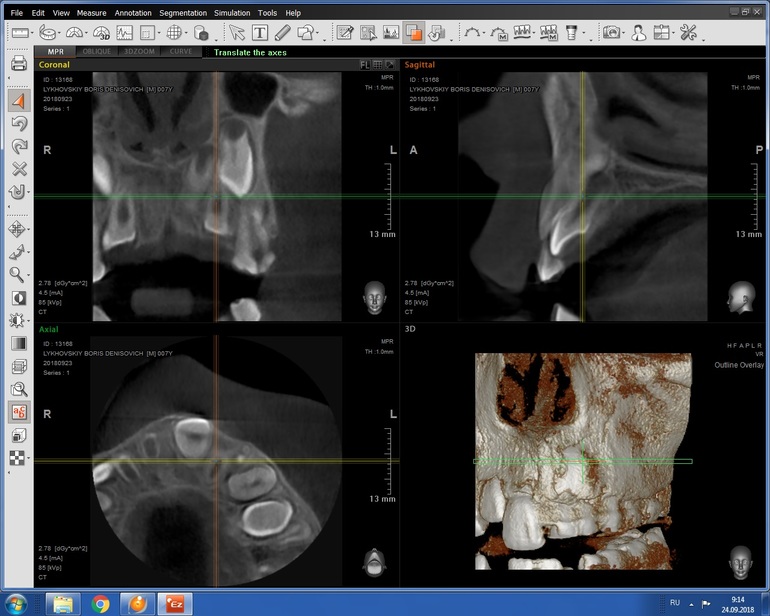Open Chrome from the Windows taskbar
770x616 pixels.
[x=100, y=604]
